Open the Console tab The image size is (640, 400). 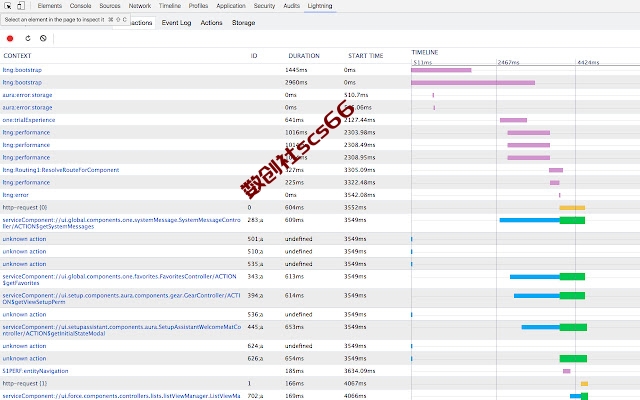(80, 6)
